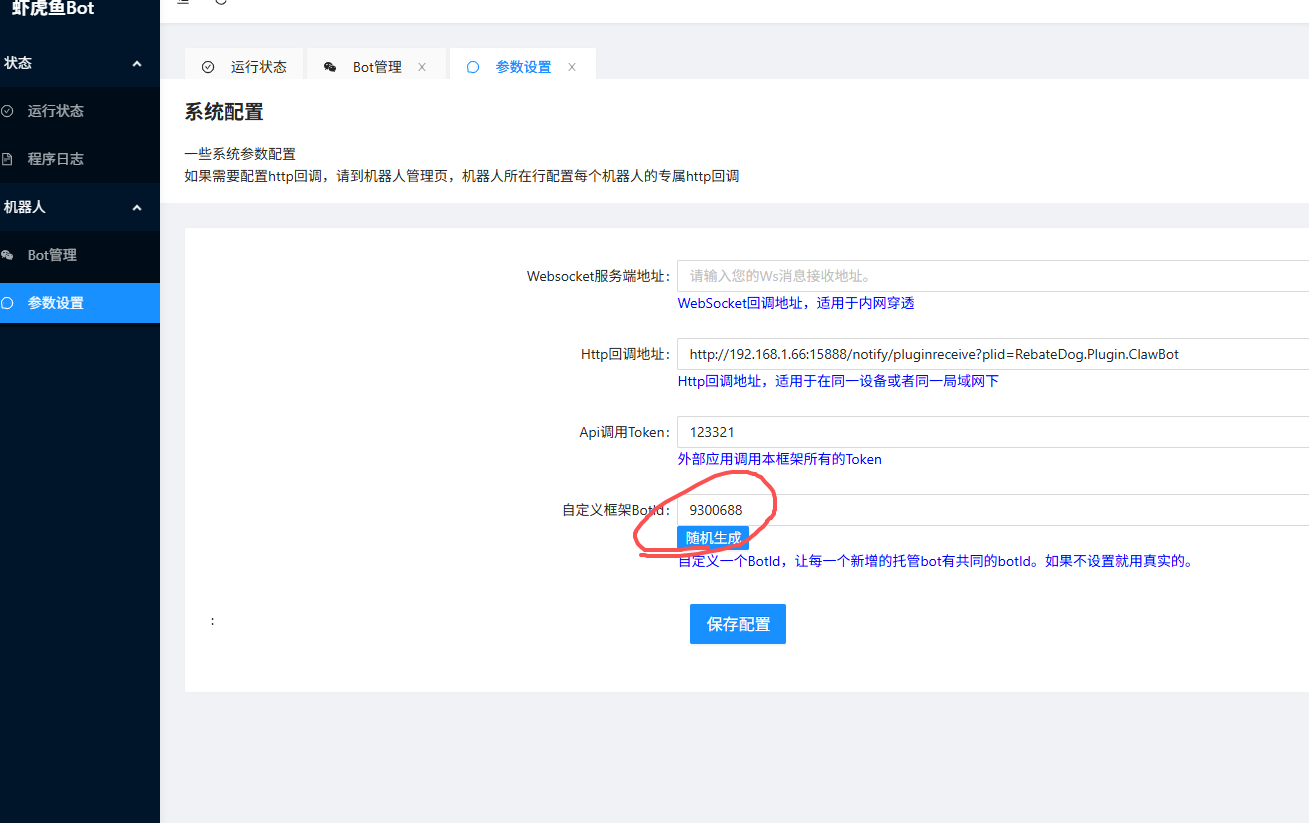1309x823 pixels.
Task: Collapse the 机器人 sidebar group
Action: tap(137, 207)
